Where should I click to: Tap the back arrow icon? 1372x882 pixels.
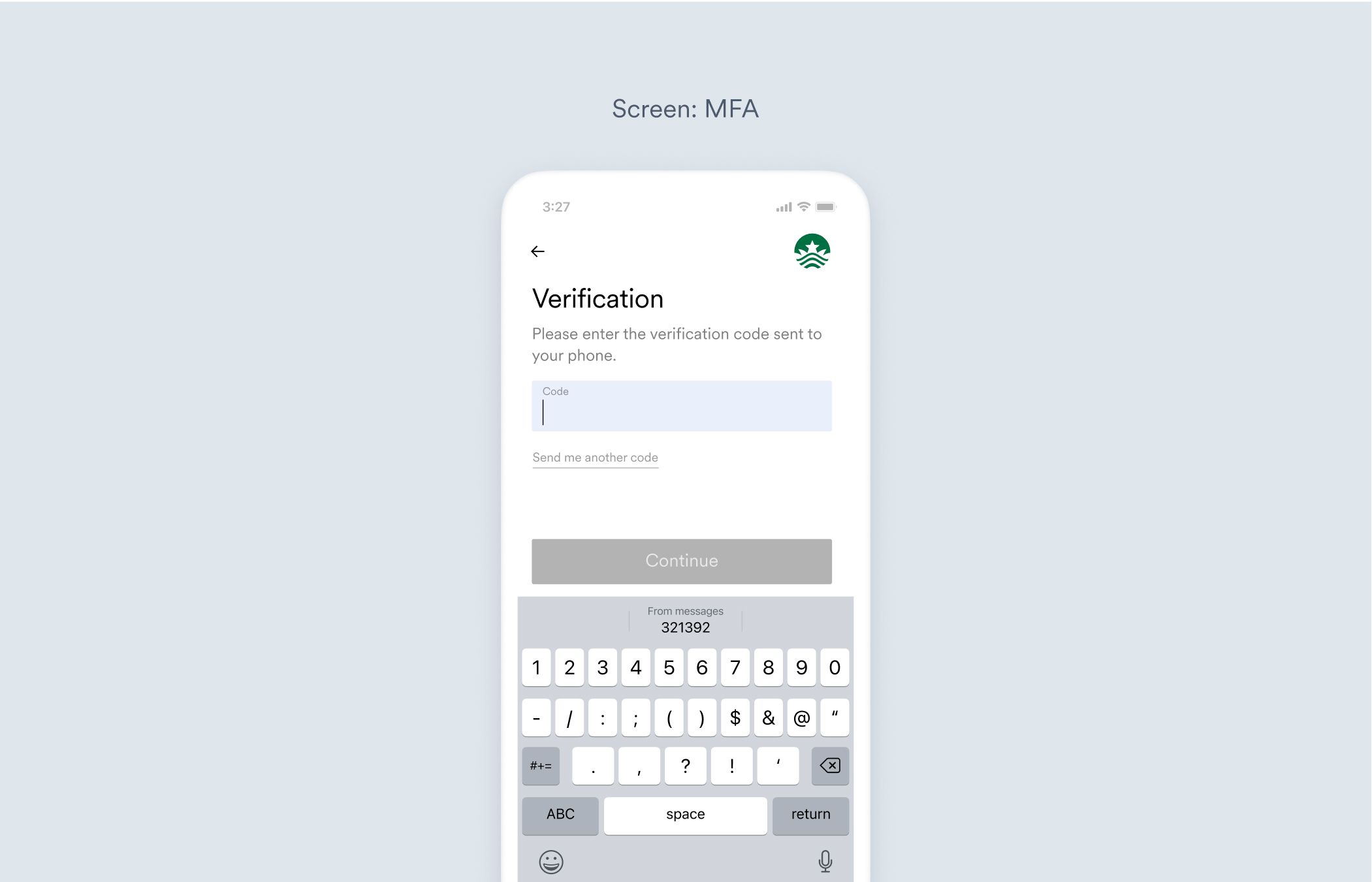click(x=537, y=251)
